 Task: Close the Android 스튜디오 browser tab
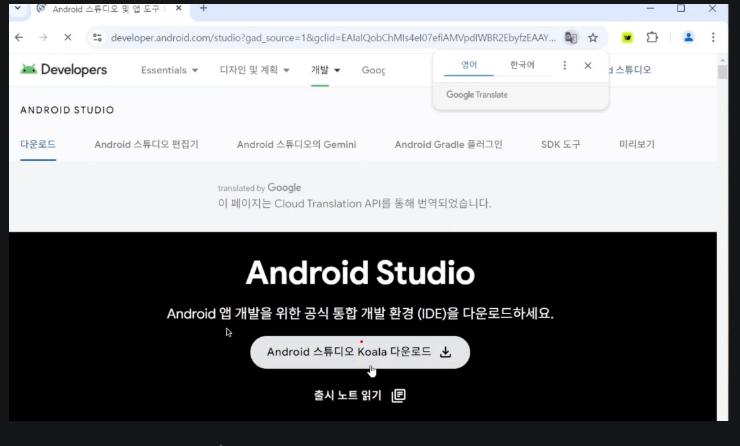pyautogui.click(x=178, y=8)
